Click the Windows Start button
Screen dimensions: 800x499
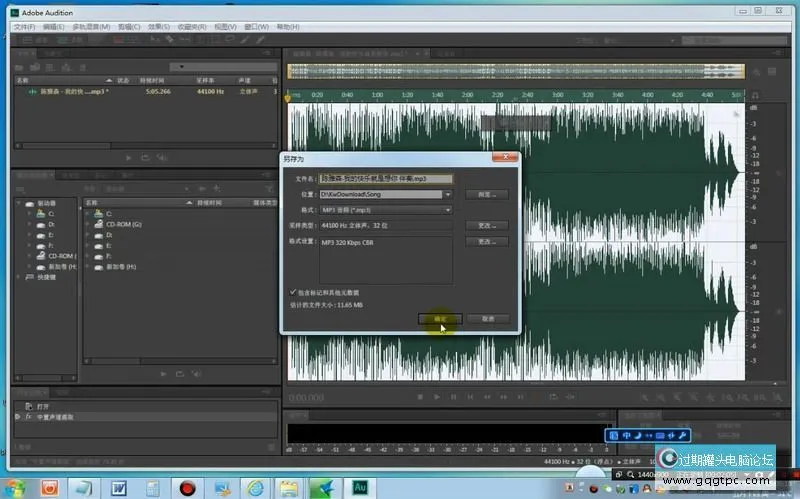[x=14, y=487]
